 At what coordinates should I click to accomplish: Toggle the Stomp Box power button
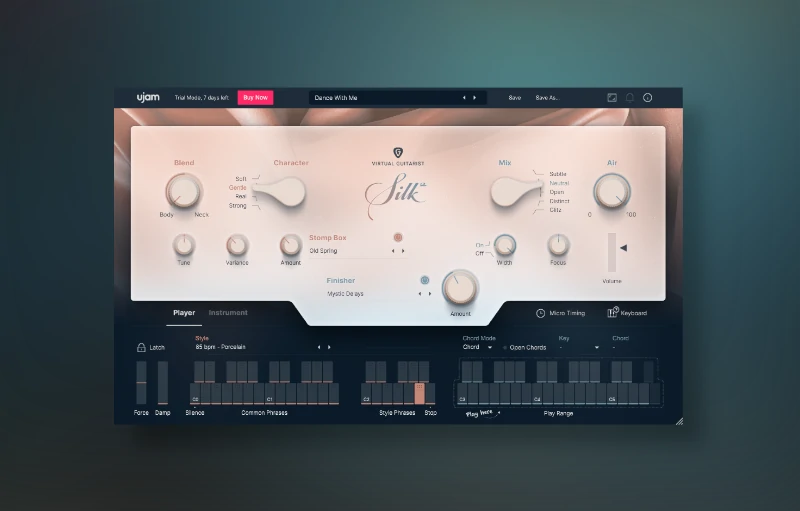click(398, 237)
